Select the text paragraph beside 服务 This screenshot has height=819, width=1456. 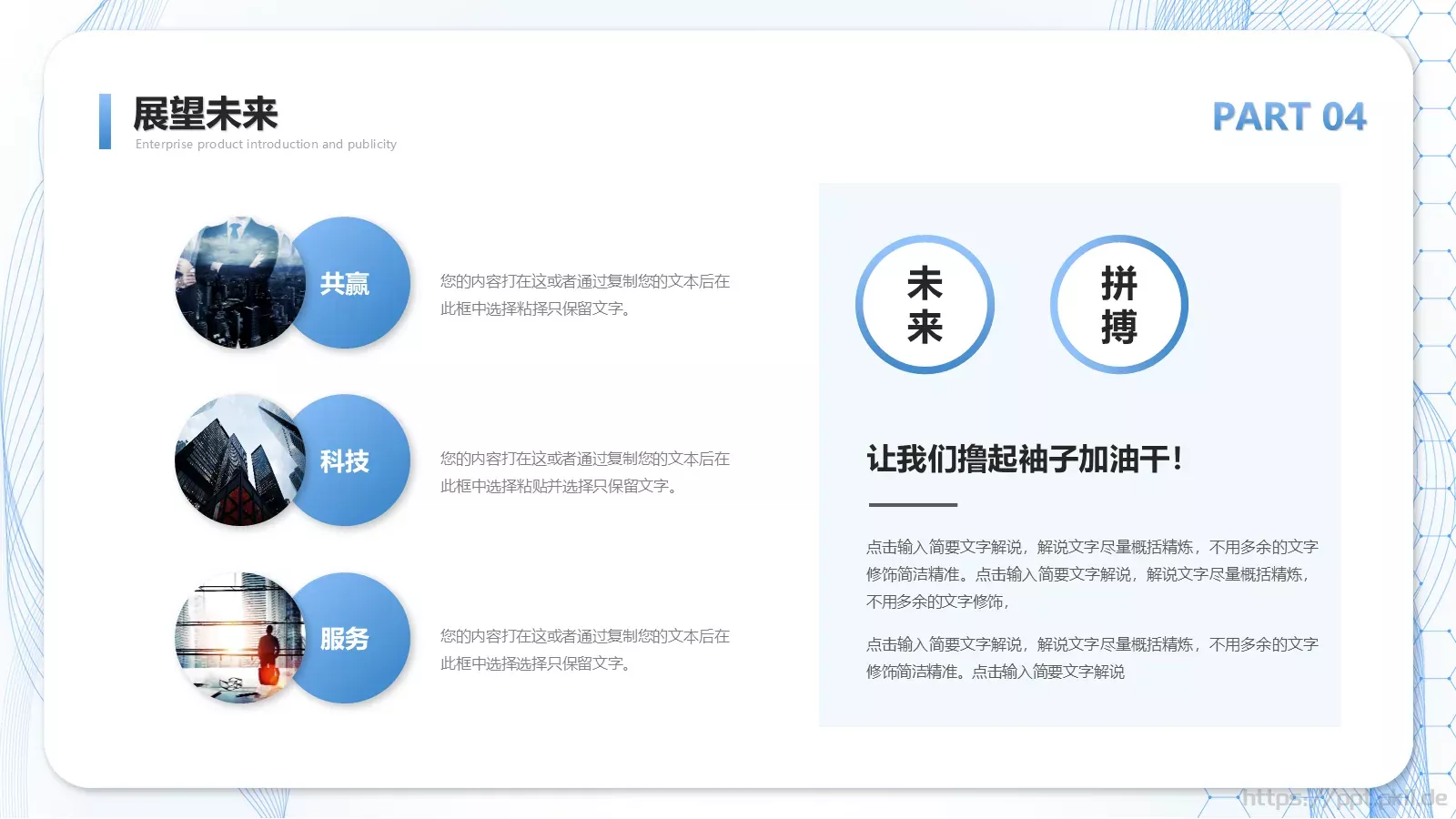[x=585, y=650]
